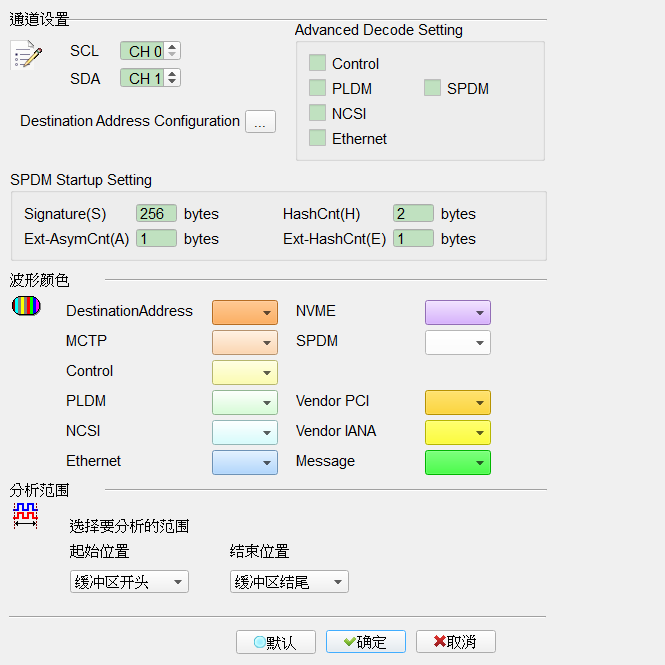
Task: Open Message color dropdown
Action: point(458,462)
